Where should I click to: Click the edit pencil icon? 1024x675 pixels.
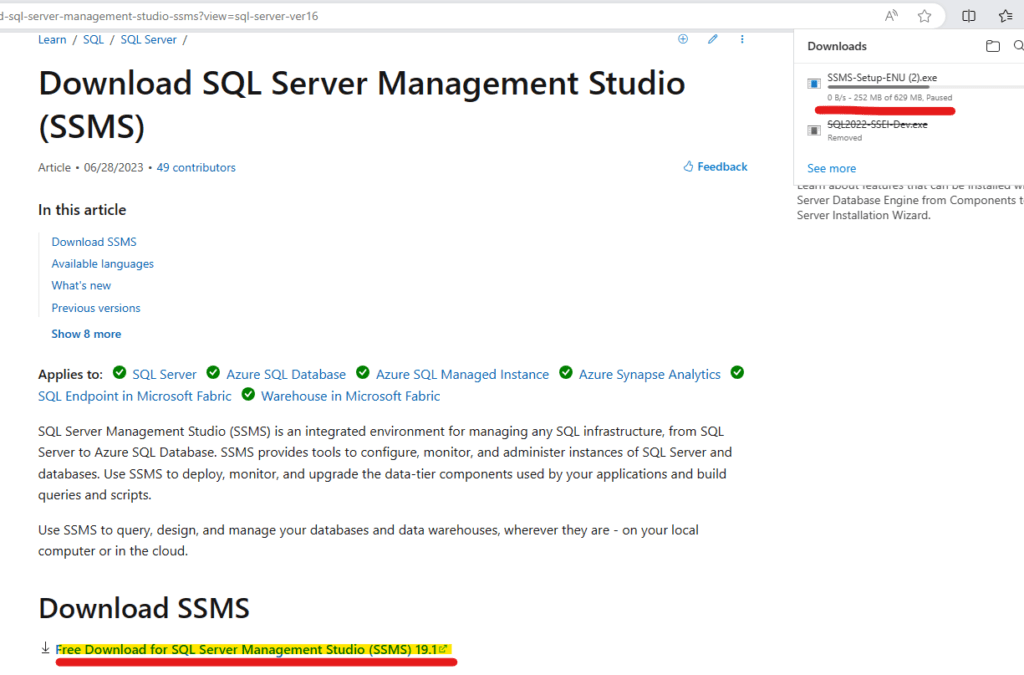pos(712,39)
